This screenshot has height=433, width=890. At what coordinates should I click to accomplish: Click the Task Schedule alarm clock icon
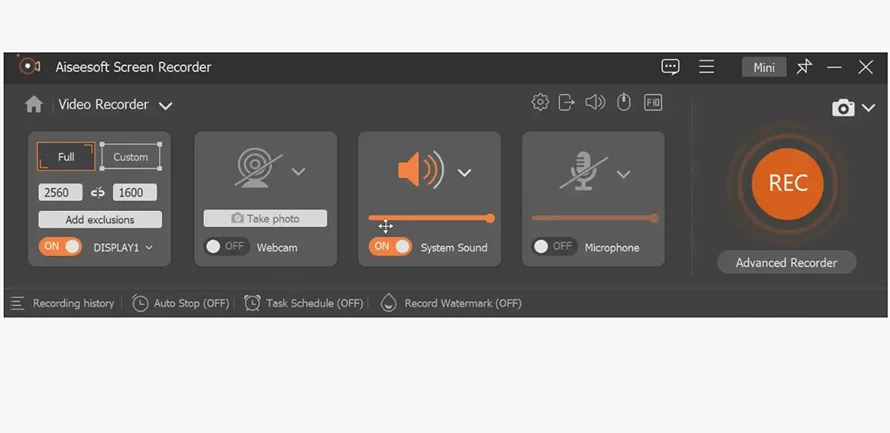click(252, 303)
